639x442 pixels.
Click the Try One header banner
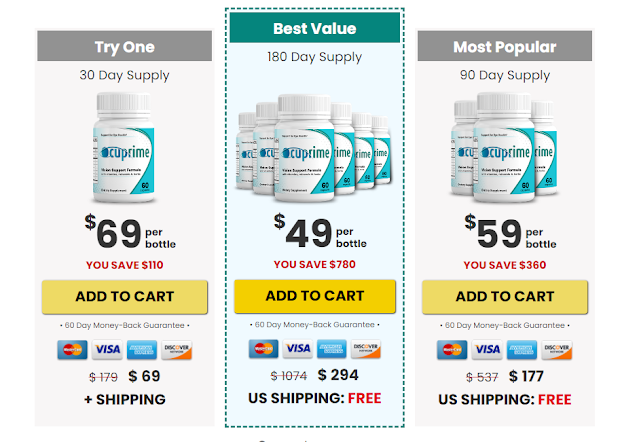(125, 46)
